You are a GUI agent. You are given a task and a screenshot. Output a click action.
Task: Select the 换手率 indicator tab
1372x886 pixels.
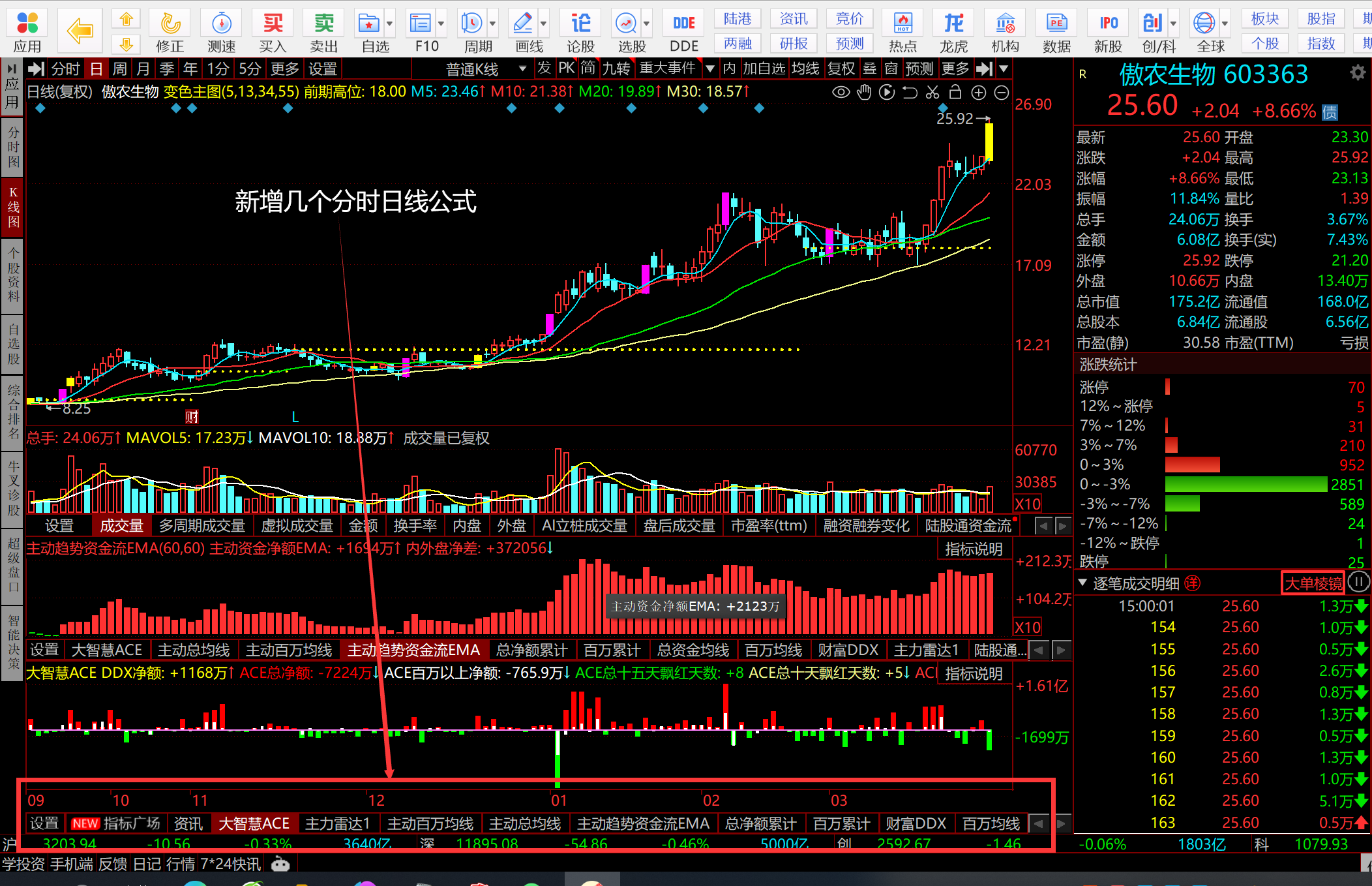pos(415,526)
